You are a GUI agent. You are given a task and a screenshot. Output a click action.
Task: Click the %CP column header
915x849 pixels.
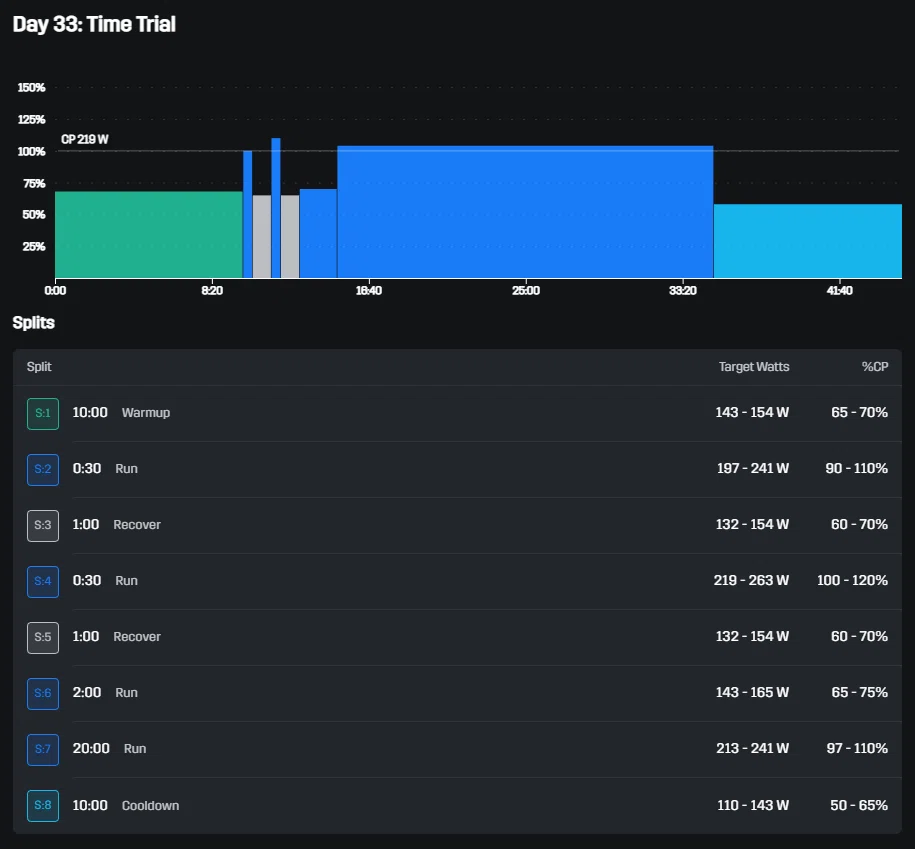click(x=875, y=366)
